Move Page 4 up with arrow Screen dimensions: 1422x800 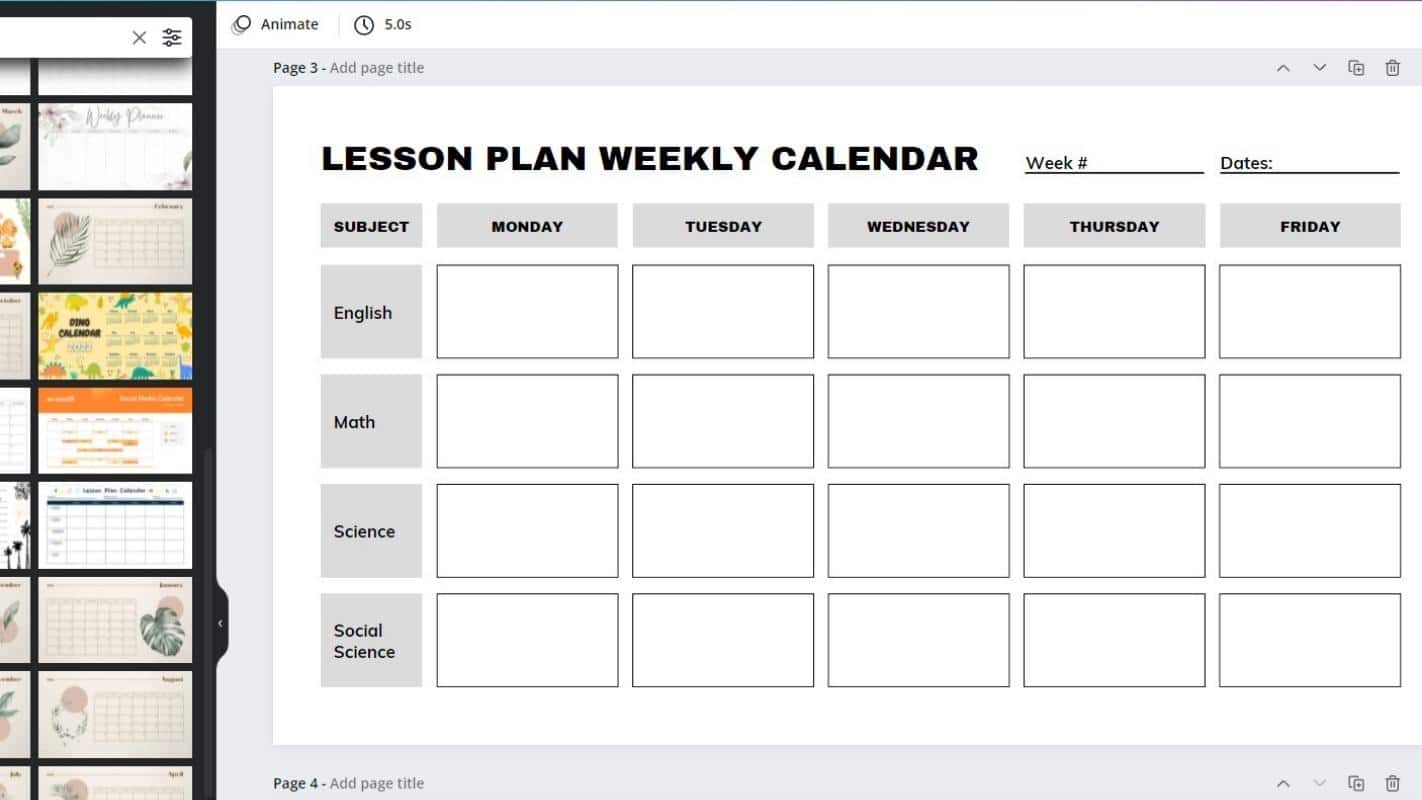point(1283,783)
